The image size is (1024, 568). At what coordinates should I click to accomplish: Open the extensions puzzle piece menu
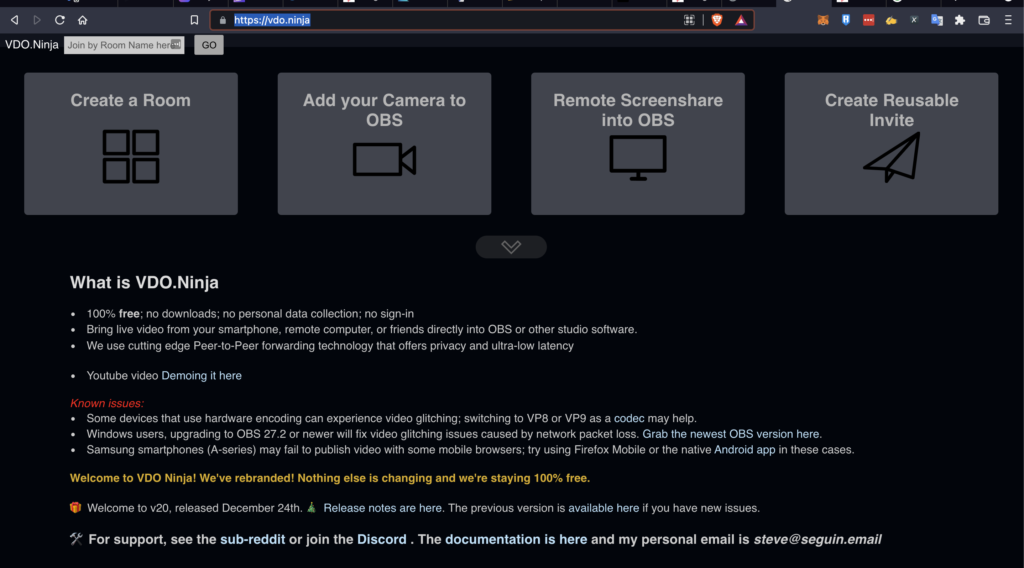[x=960, y=20]
